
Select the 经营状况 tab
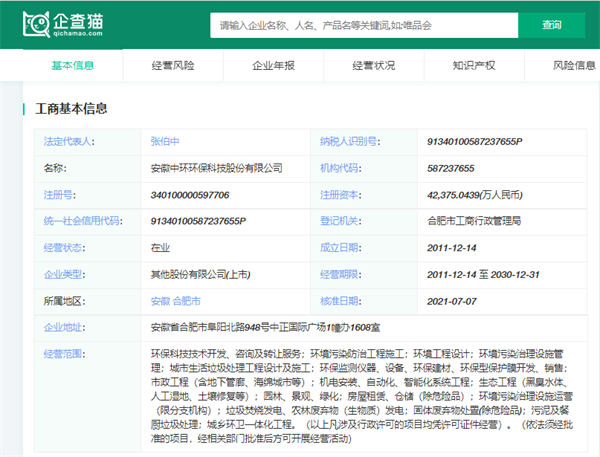(x=374, y=66)
